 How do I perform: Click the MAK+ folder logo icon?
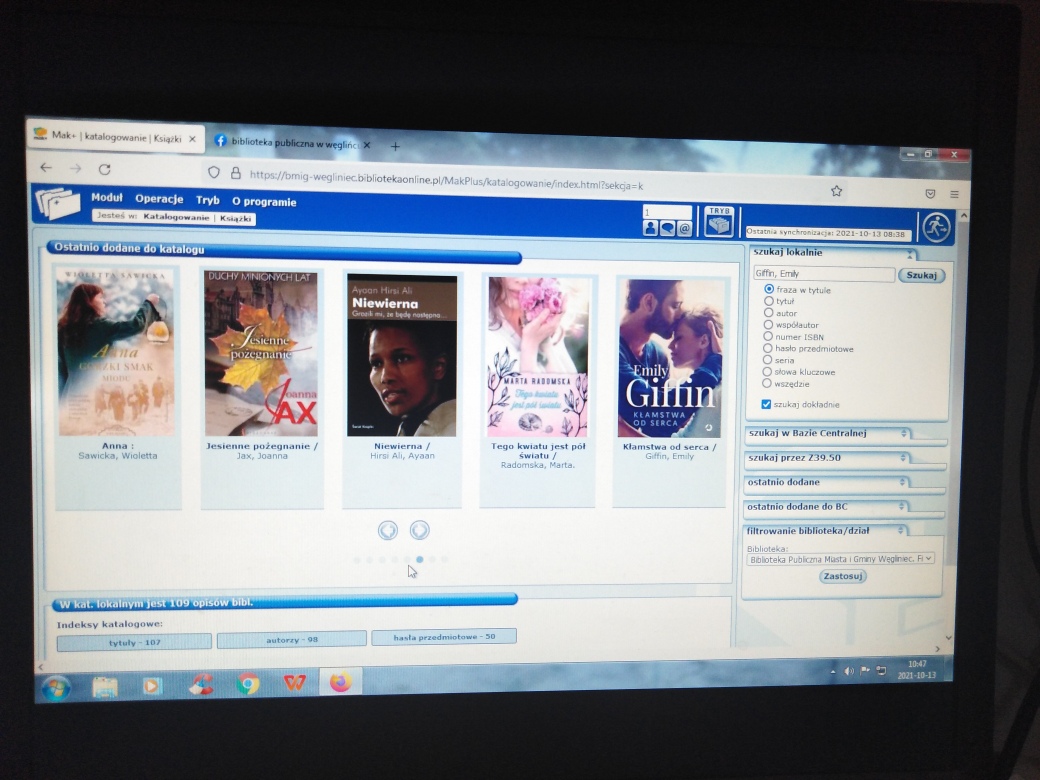coord(58,204)
